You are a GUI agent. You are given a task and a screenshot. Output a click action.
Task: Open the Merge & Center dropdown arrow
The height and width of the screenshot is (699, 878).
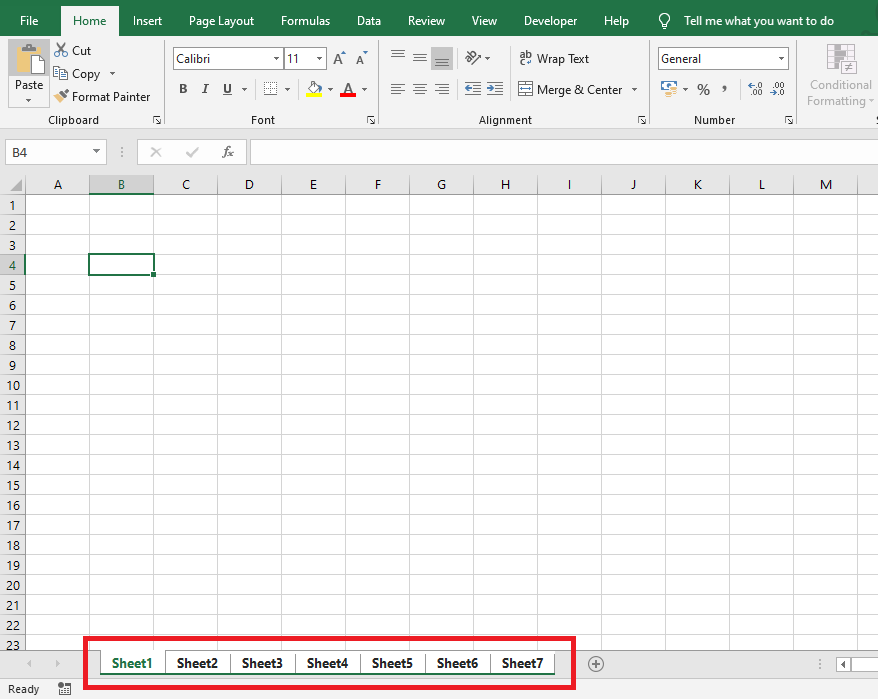(634, 90)
